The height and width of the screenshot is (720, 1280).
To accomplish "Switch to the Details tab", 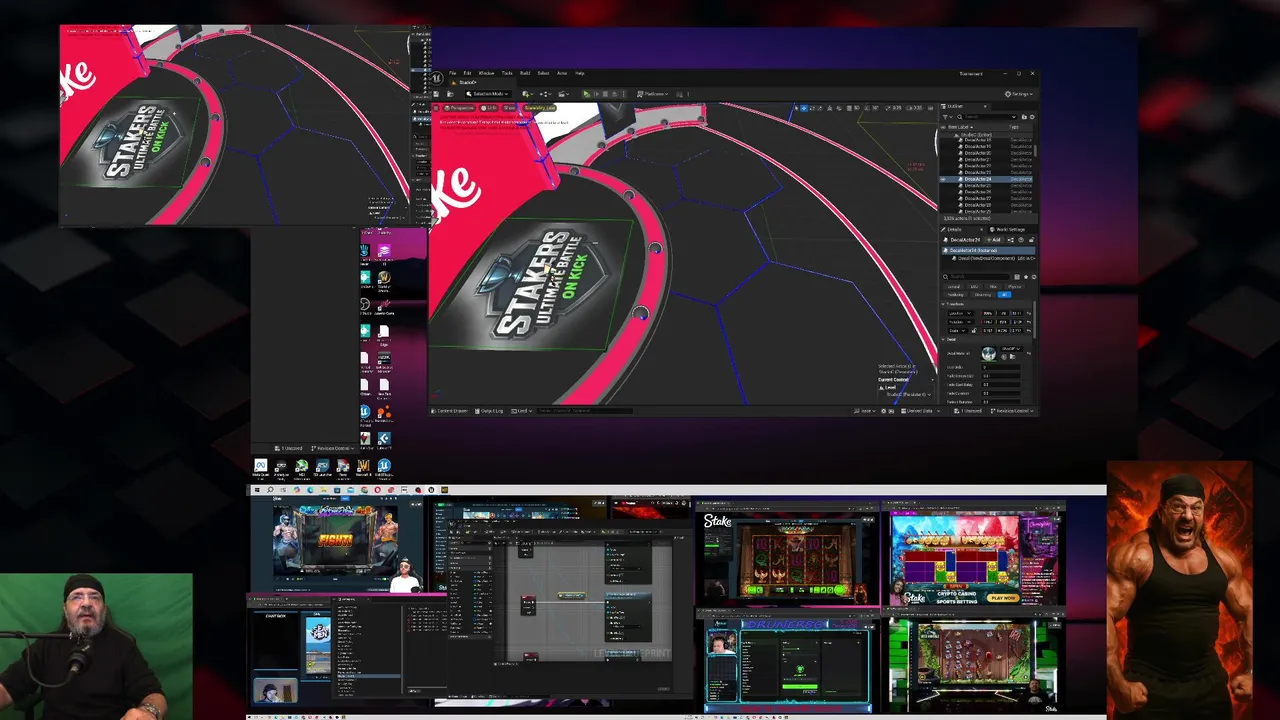I will (952, 229).
